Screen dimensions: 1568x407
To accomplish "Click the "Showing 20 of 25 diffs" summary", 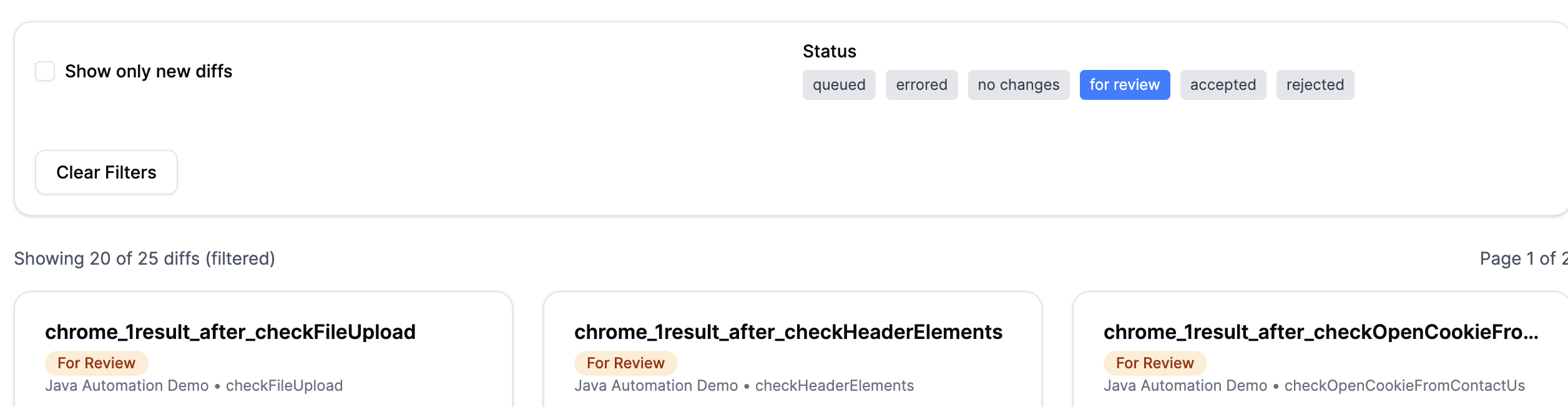I will (144, 258).
